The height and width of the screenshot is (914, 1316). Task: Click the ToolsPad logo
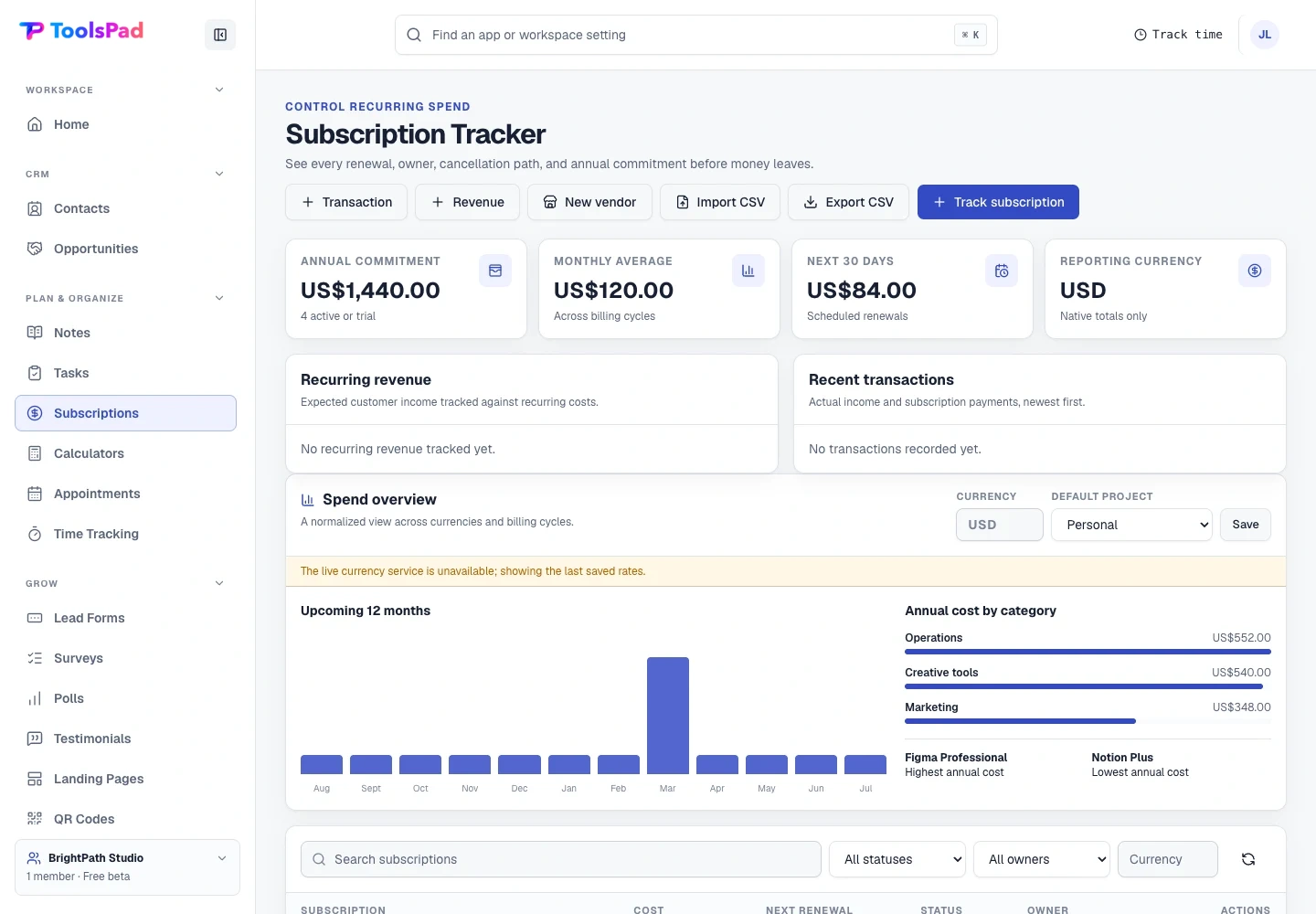coord(81,31)
